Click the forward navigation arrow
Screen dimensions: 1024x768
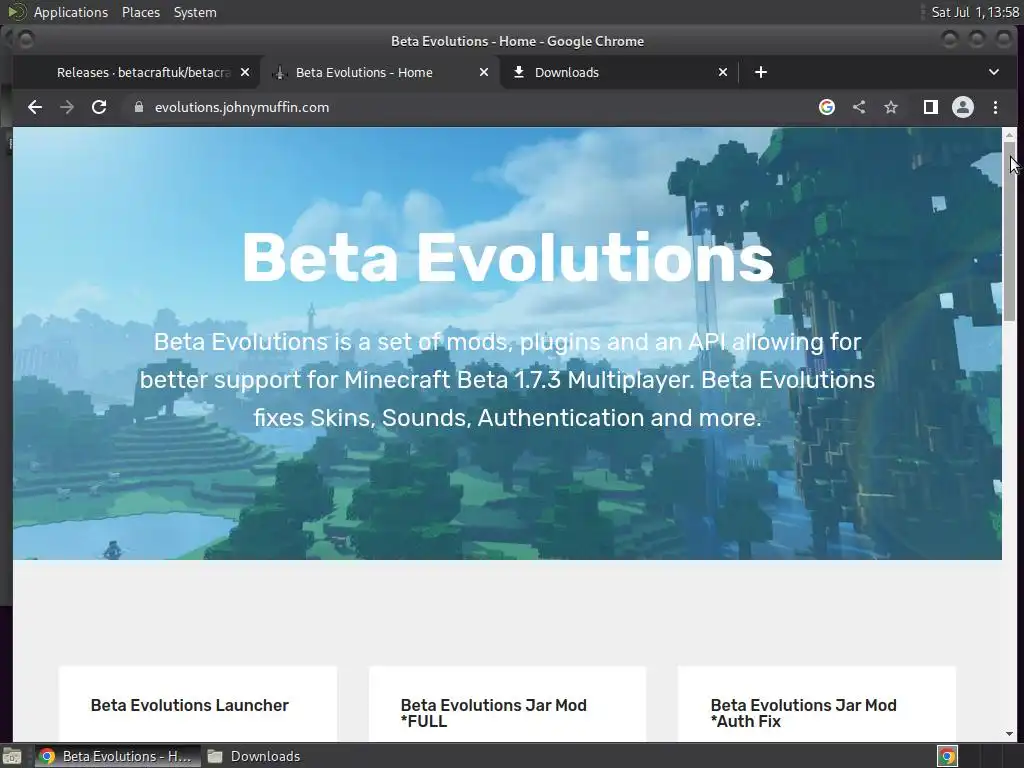click(67, 107)
